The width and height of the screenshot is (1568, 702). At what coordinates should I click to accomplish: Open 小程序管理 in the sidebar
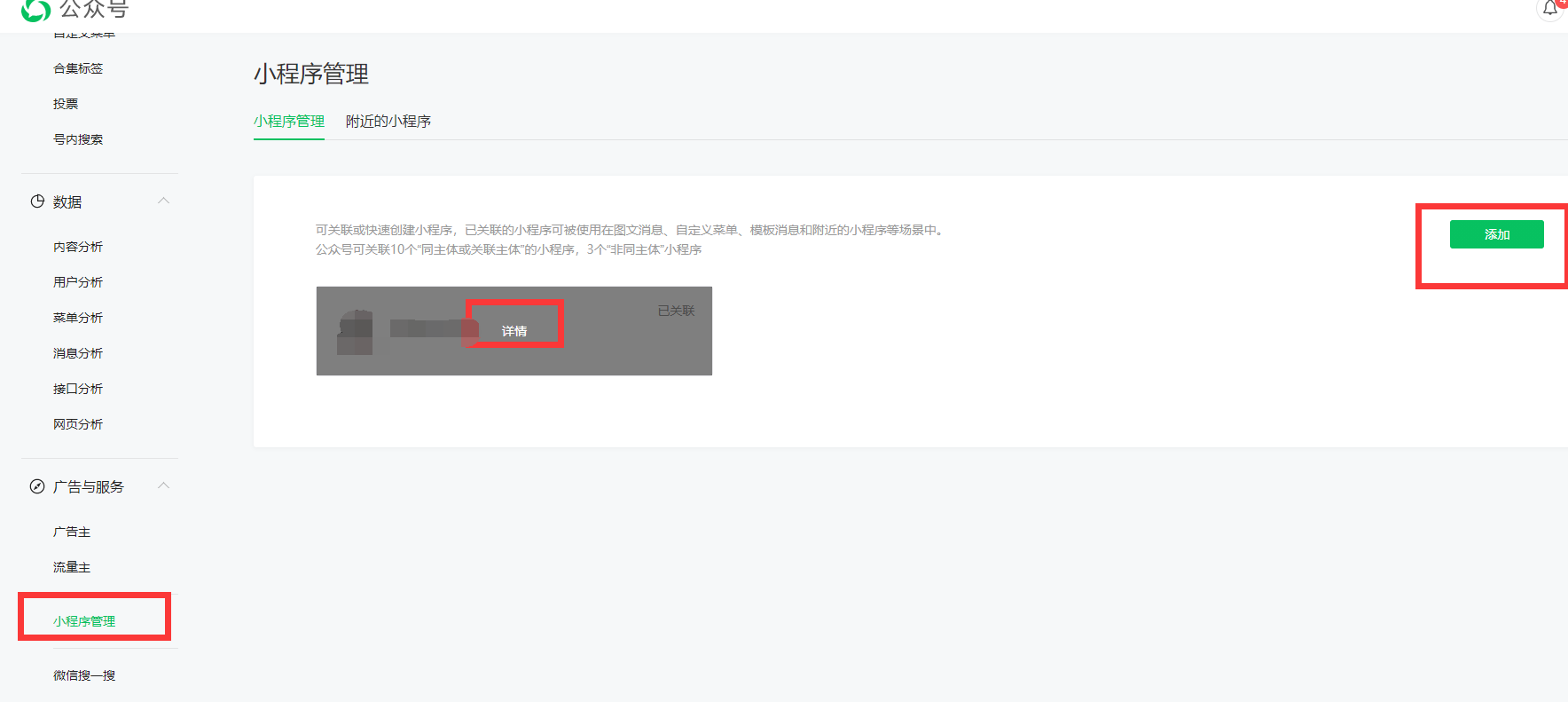click(84, 621)
